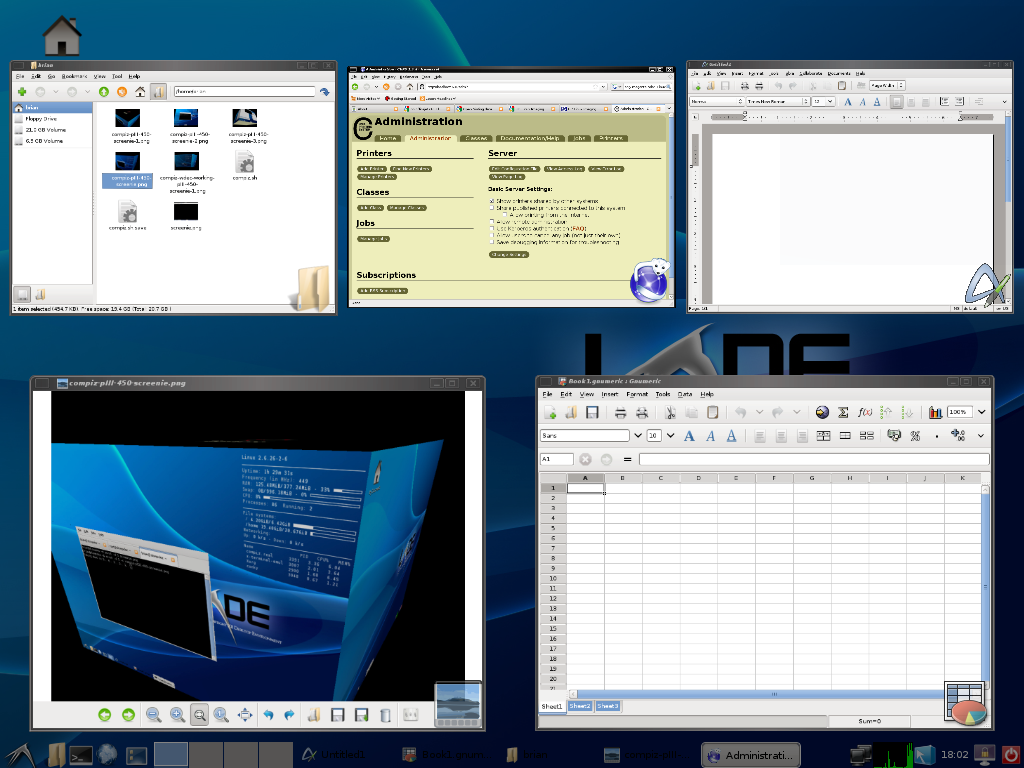
Task: Open the font name combo in the word processor
Action: (x=778, y=101)
